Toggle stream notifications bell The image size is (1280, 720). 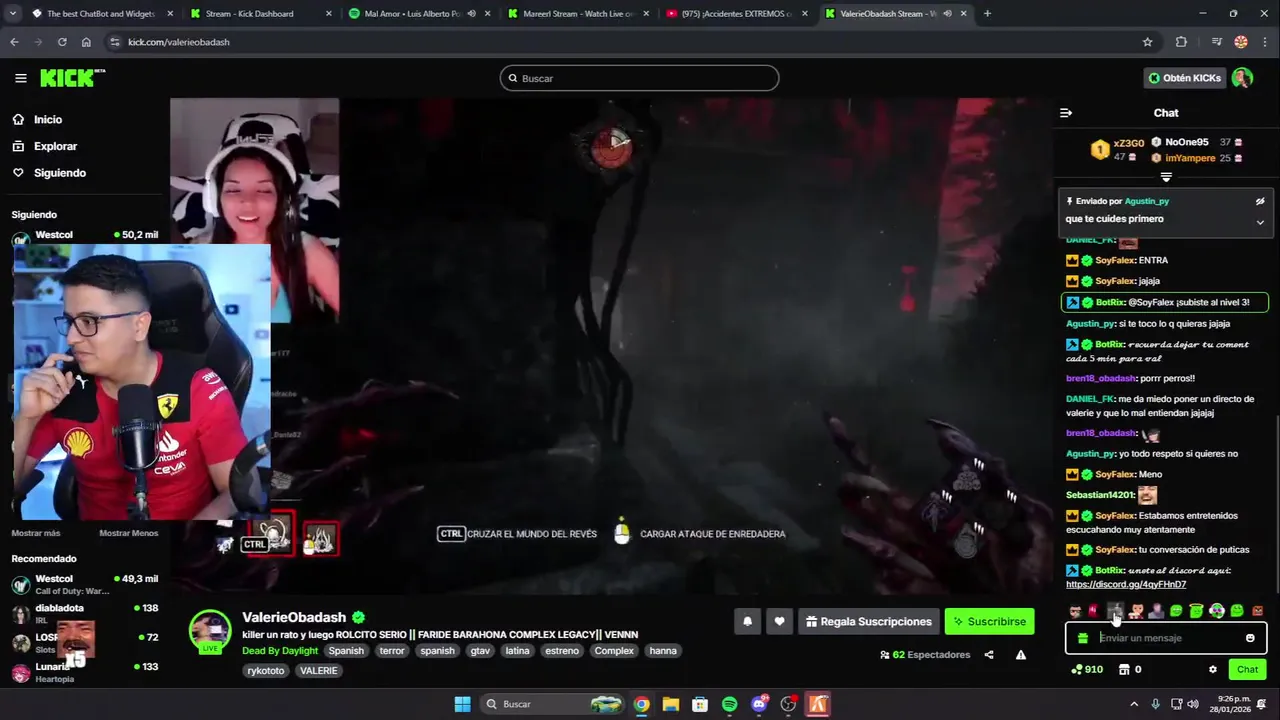(x=747, y=622)
